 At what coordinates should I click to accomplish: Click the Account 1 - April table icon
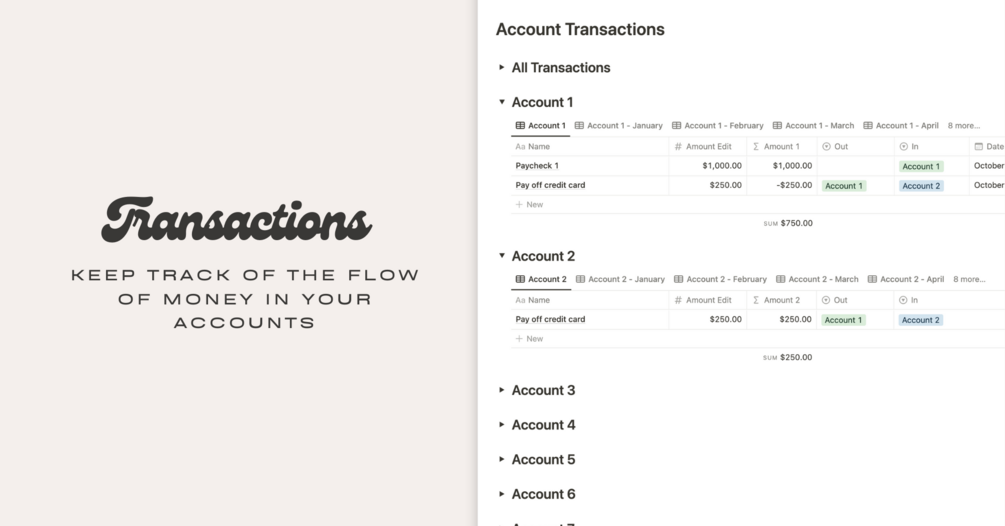[868, 126]
